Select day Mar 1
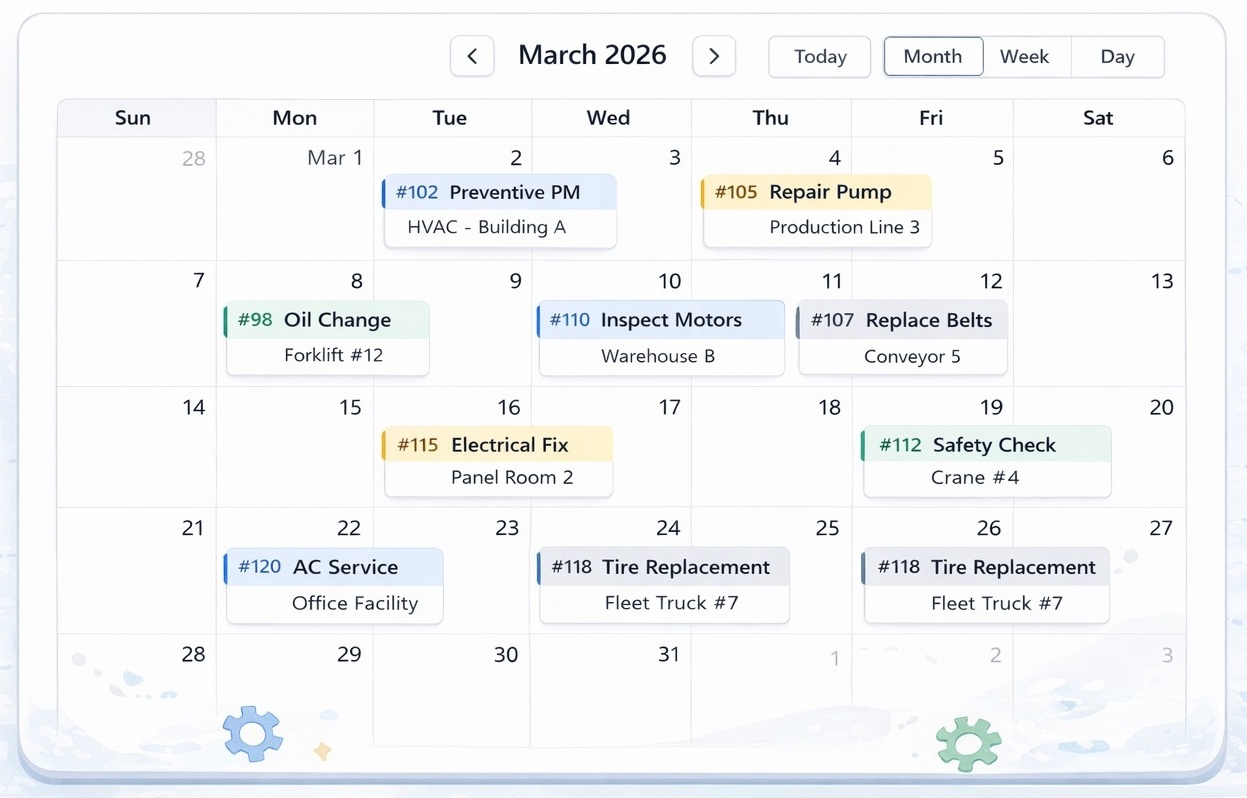 coord(335,158)
